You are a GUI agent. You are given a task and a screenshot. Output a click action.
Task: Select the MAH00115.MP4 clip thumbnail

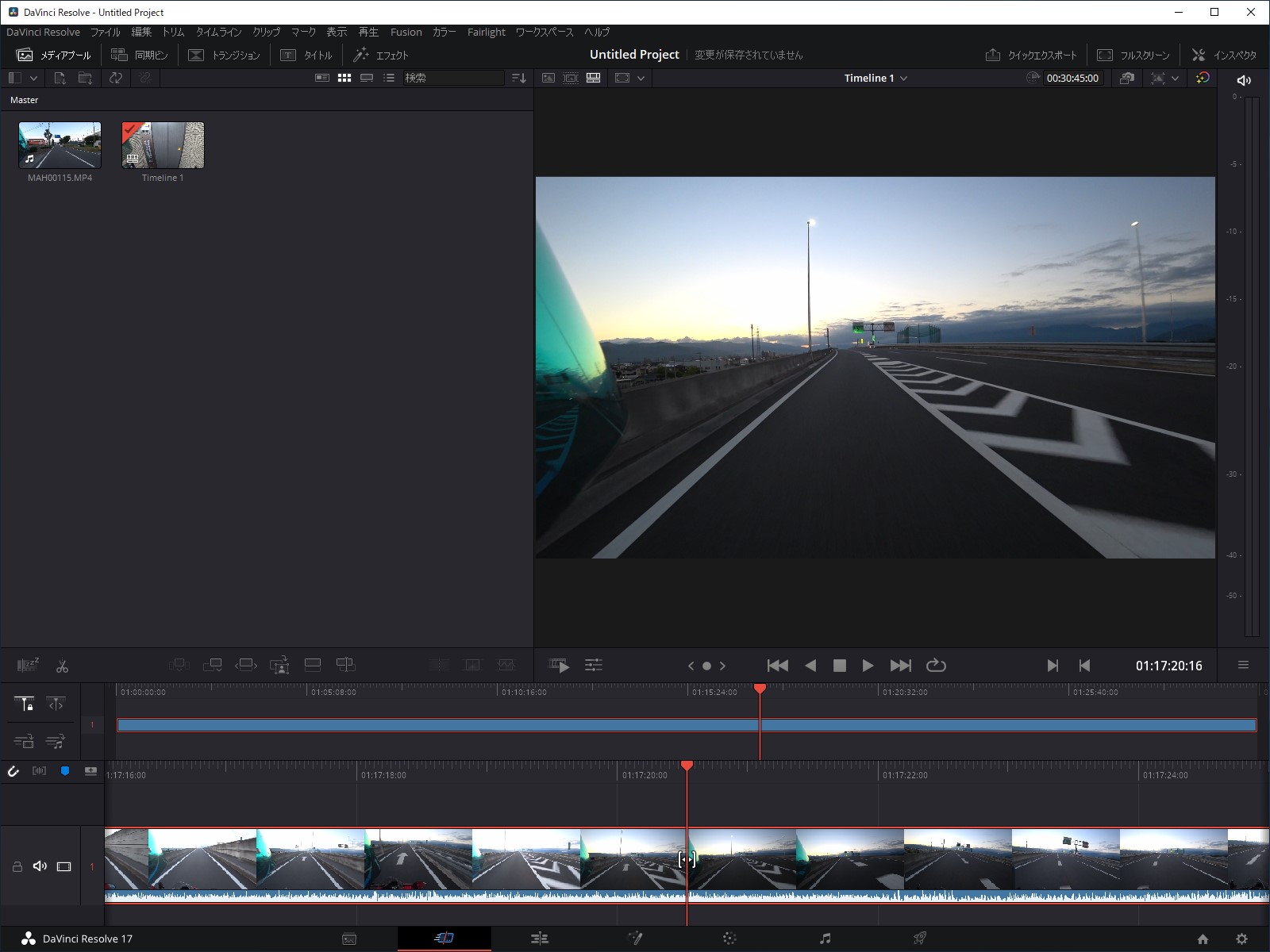click(59, 144)
